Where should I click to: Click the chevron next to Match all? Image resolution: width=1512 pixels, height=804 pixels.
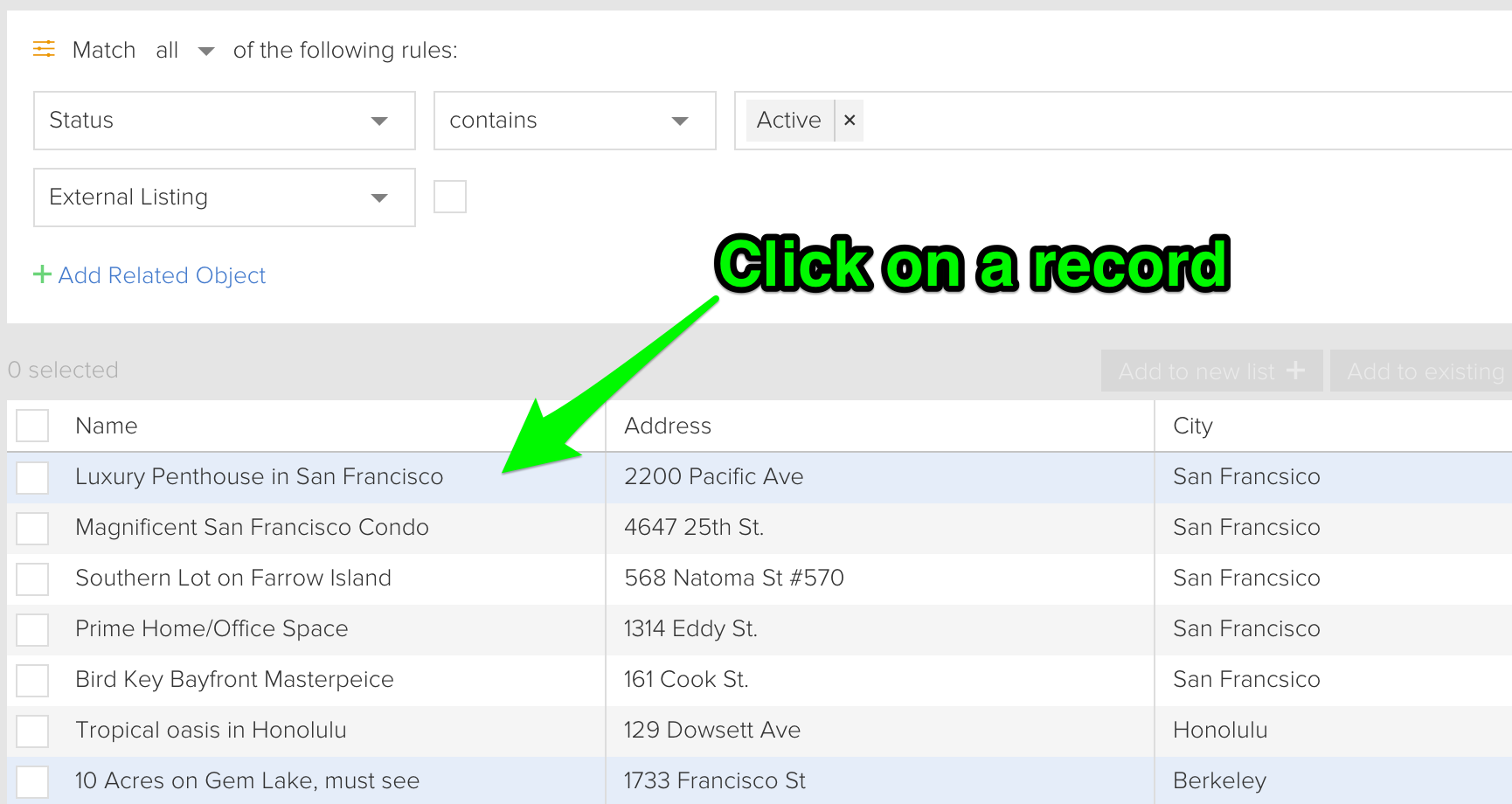[x=206, y=52]
